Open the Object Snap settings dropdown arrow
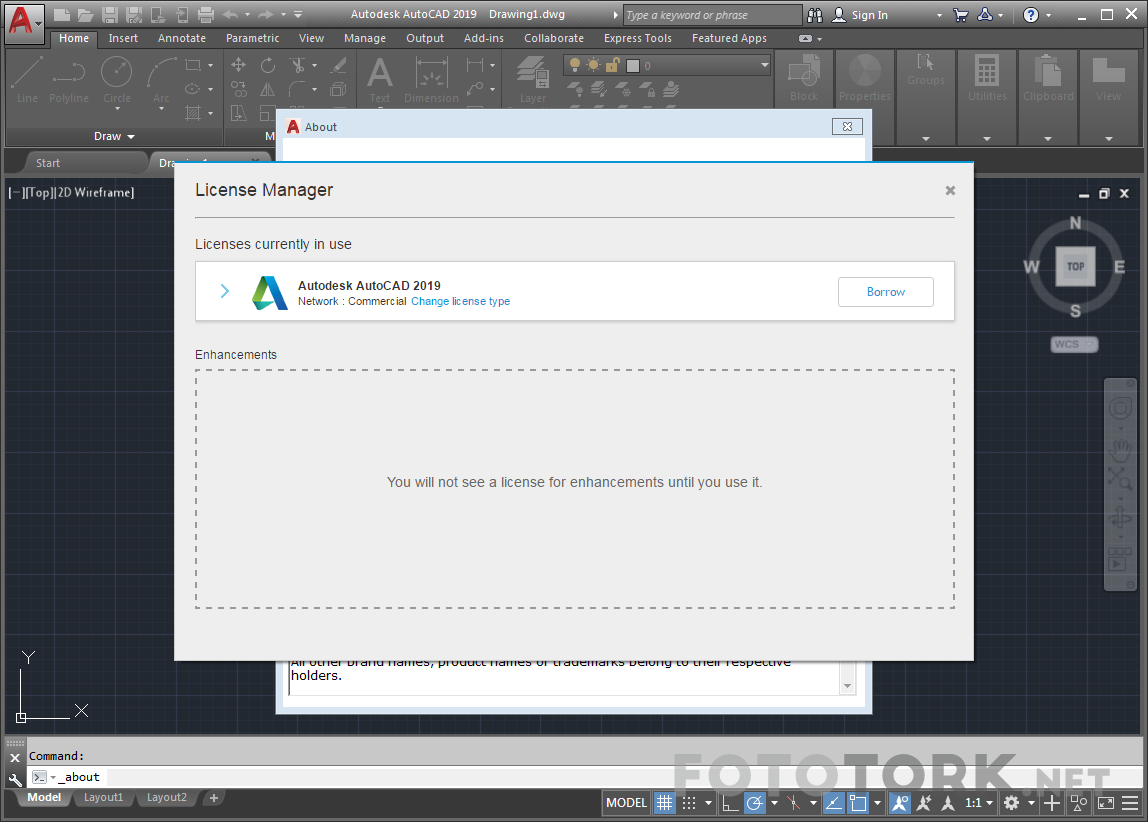 (877, 803)
